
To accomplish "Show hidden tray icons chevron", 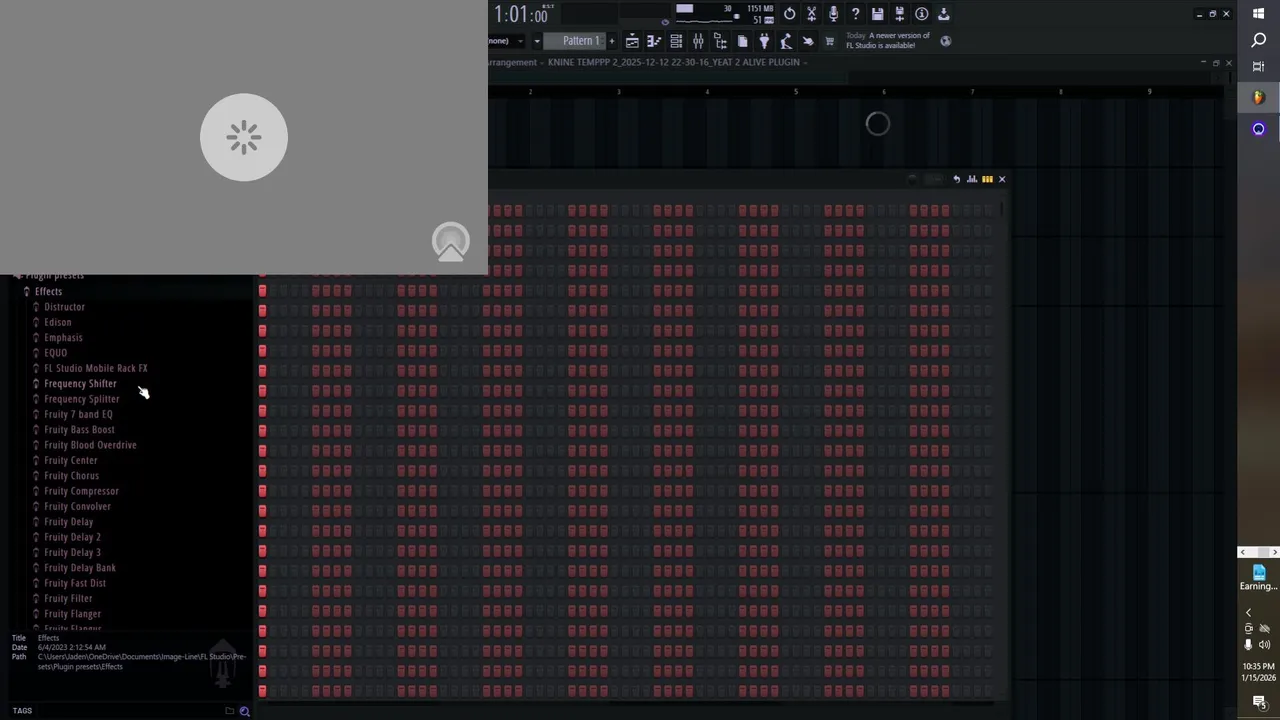I will pos(1248,612).
